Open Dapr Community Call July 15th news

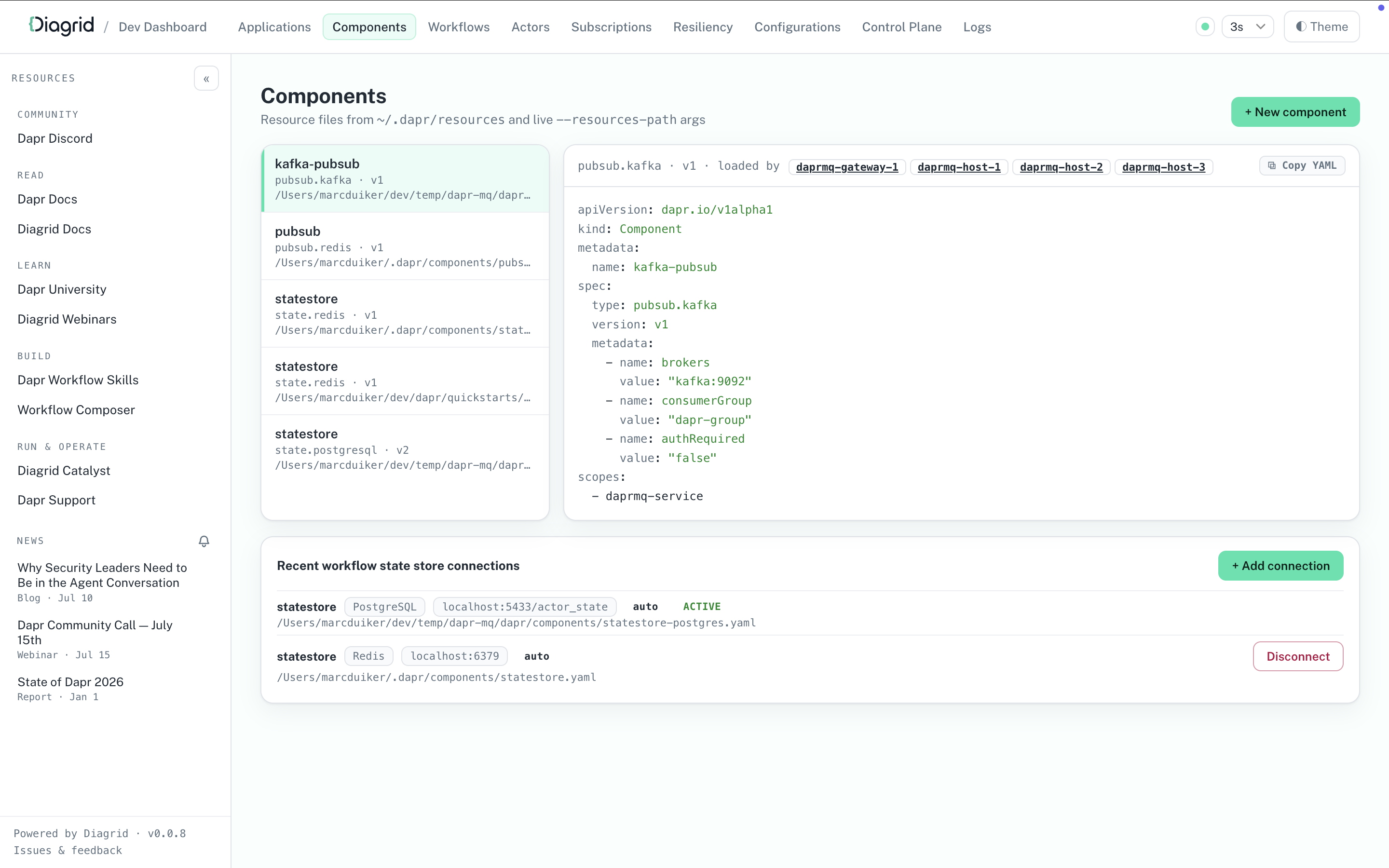coord(95,632)
